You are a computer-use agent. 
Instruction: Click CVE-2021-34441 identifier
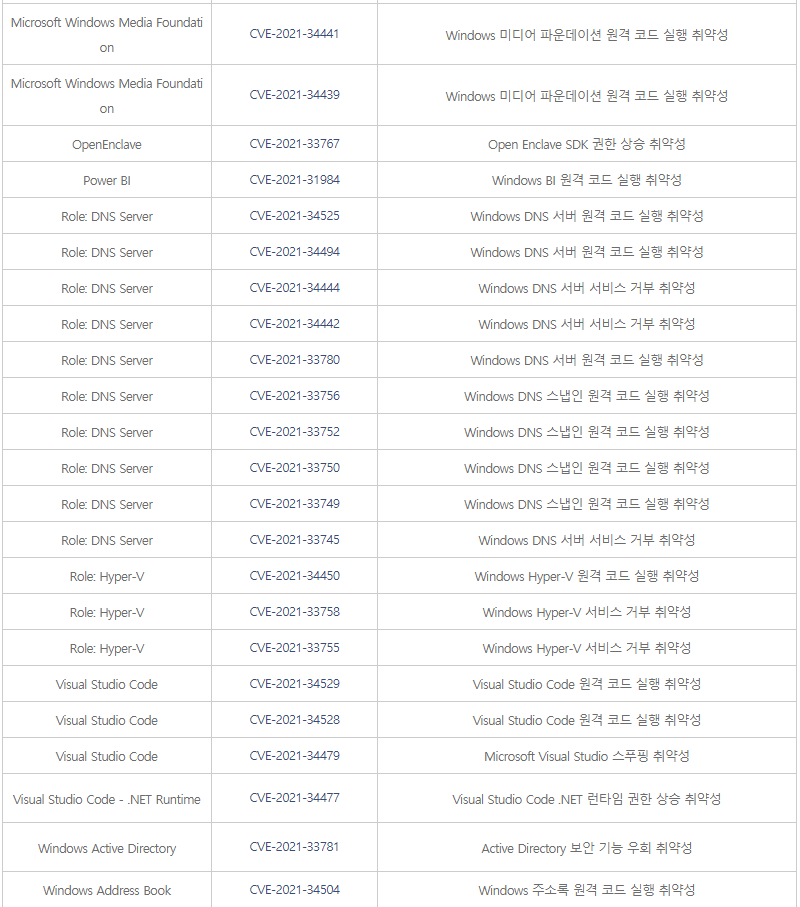pyautogui.click(x=294, y=34)
